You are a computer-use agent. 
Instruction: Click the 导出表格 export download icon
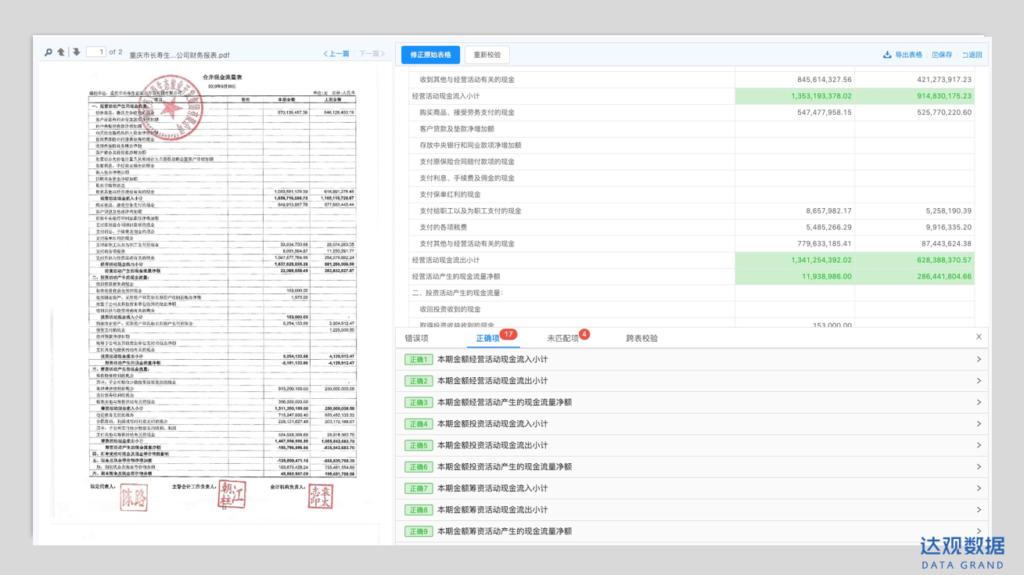[887, 55]
